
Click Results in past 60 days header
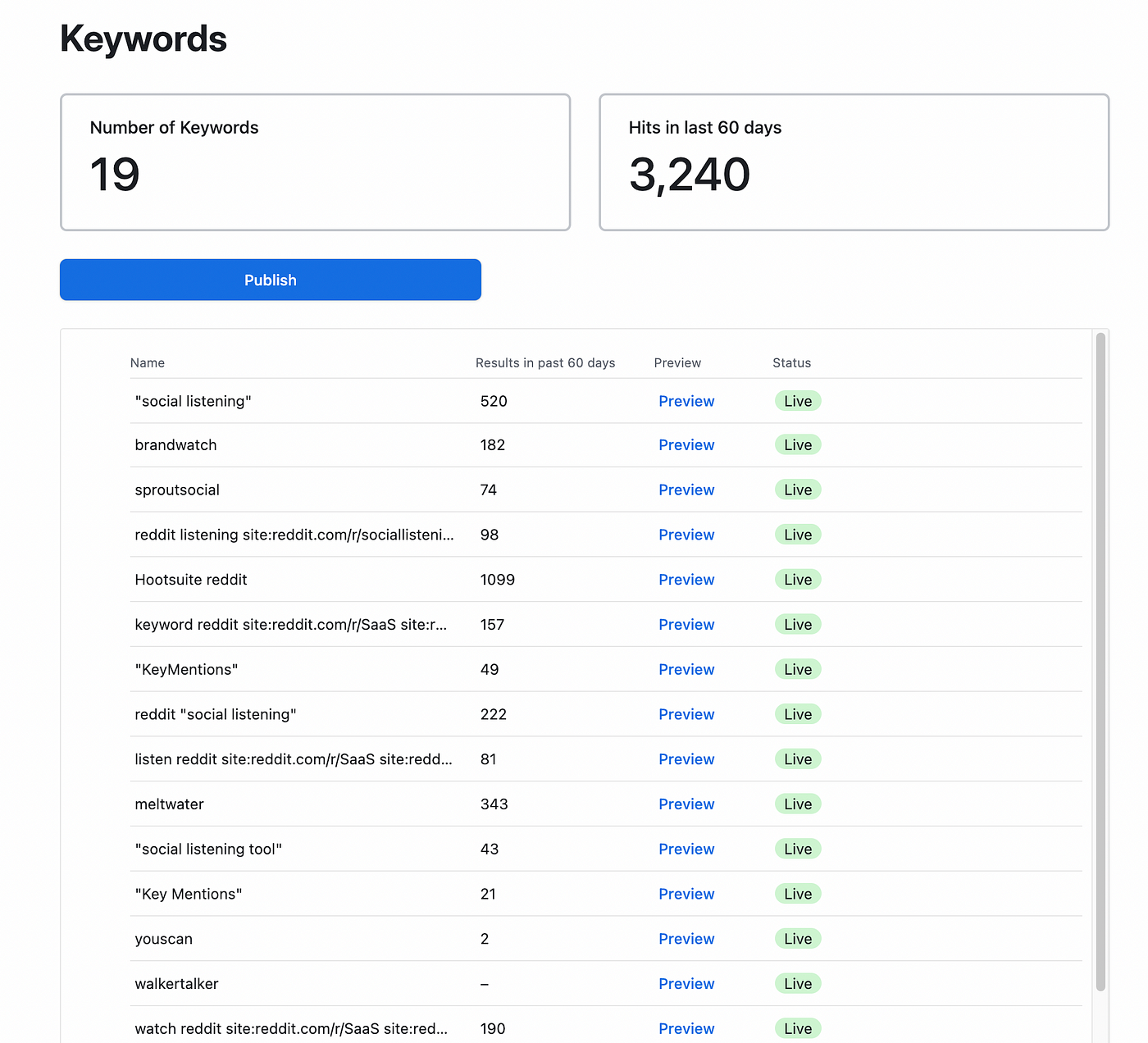click(545, 362)
